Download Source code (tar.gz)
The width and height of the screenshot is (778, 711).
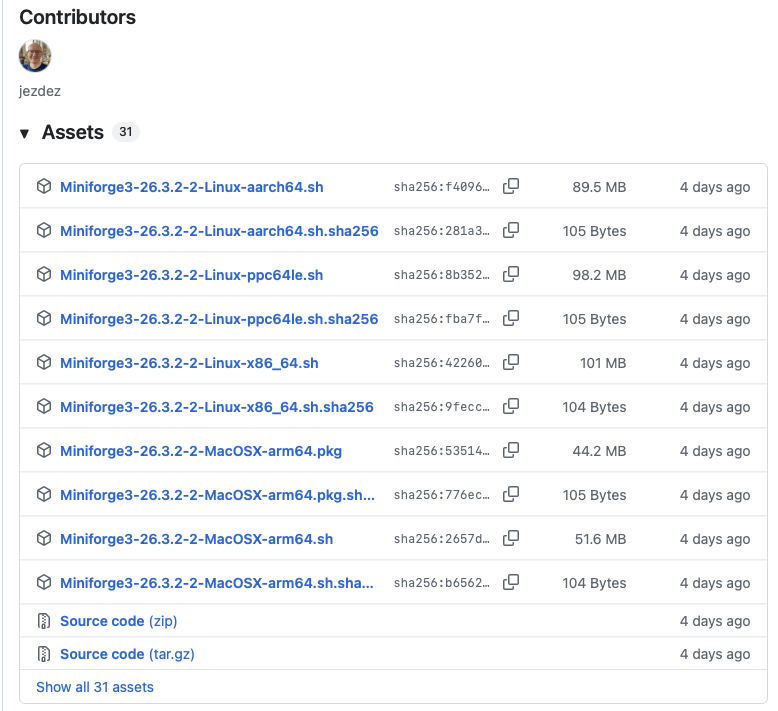pos(127,654)
